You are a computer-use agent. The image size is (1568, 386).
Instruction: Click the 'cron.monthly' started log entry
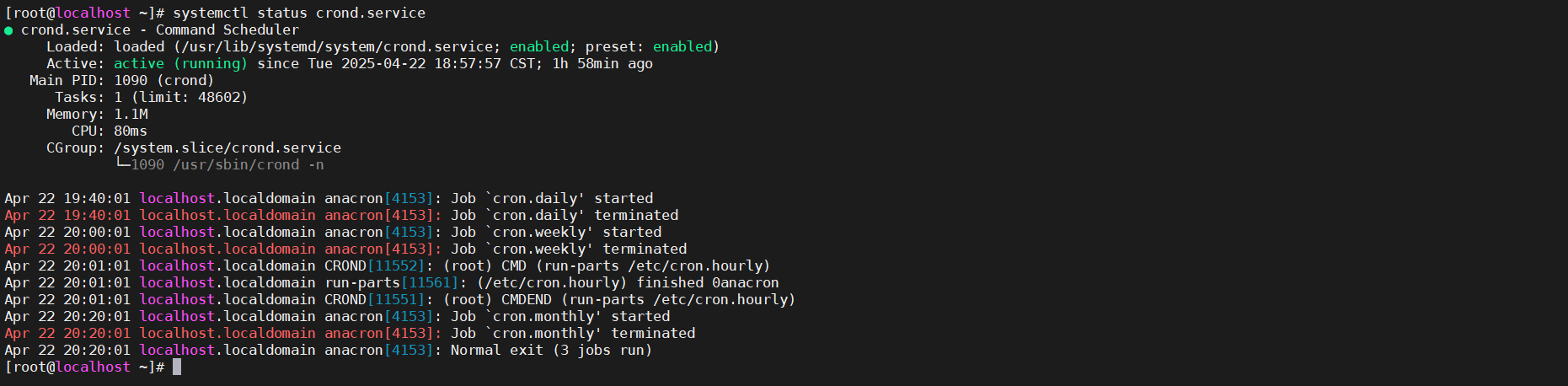tap(337, 316)
